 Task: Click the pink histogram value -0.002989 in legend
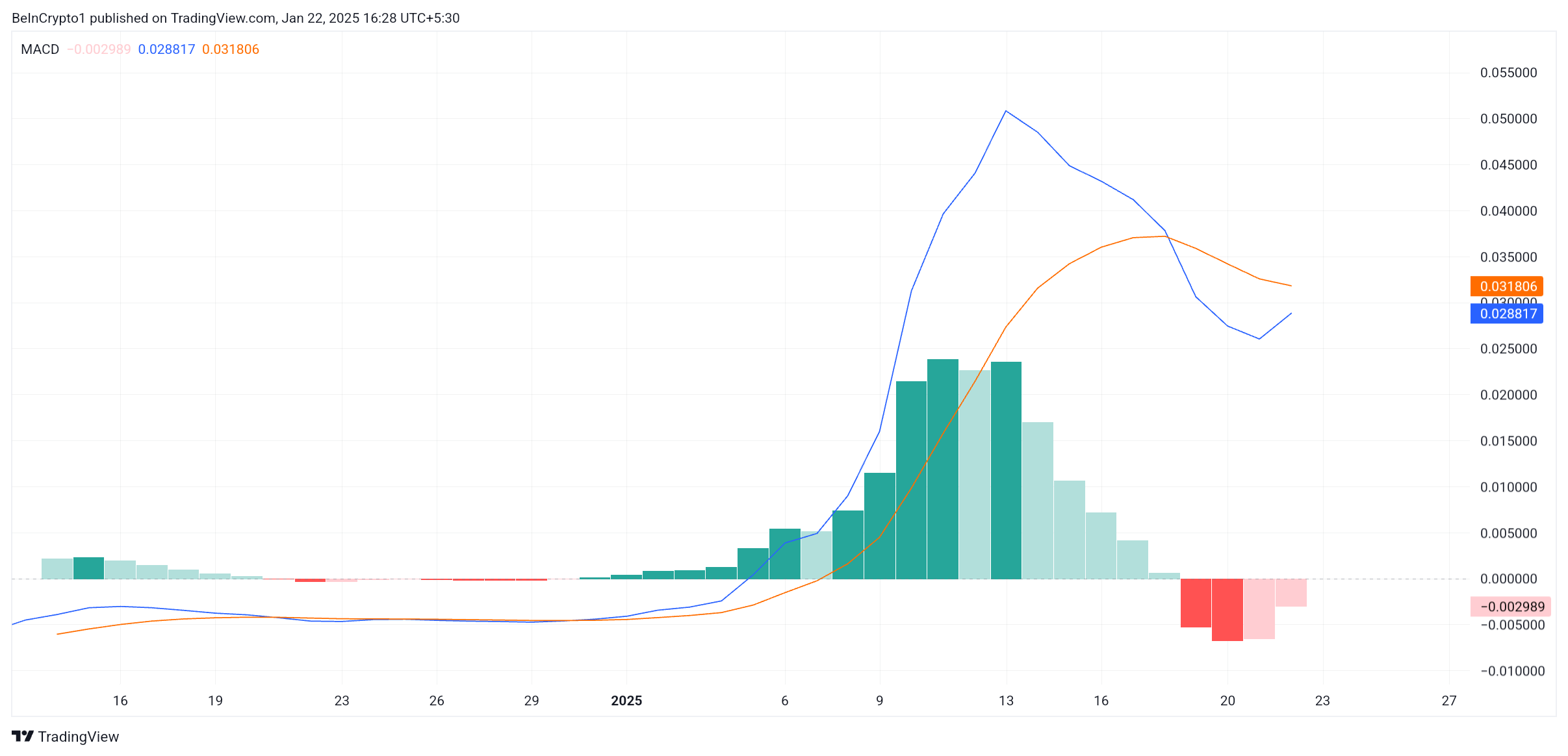coord(99,49)
